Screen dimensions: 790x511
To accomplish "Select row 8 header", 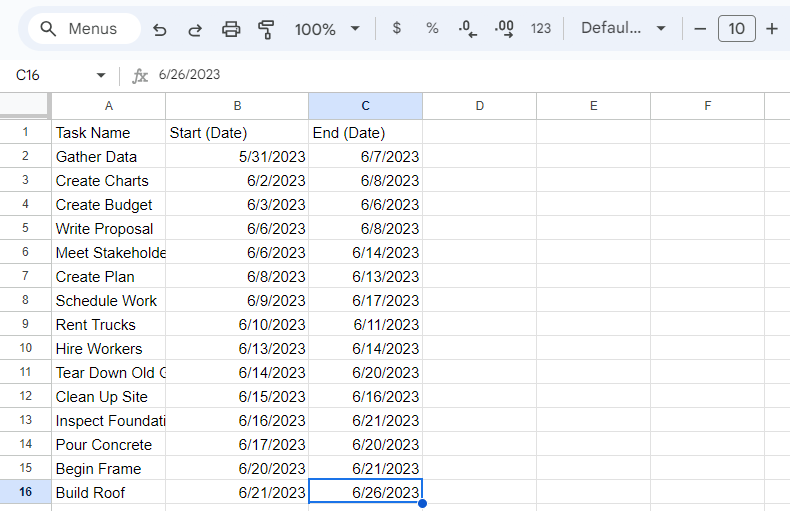I will pyautogui.click(x=25, y=300).
